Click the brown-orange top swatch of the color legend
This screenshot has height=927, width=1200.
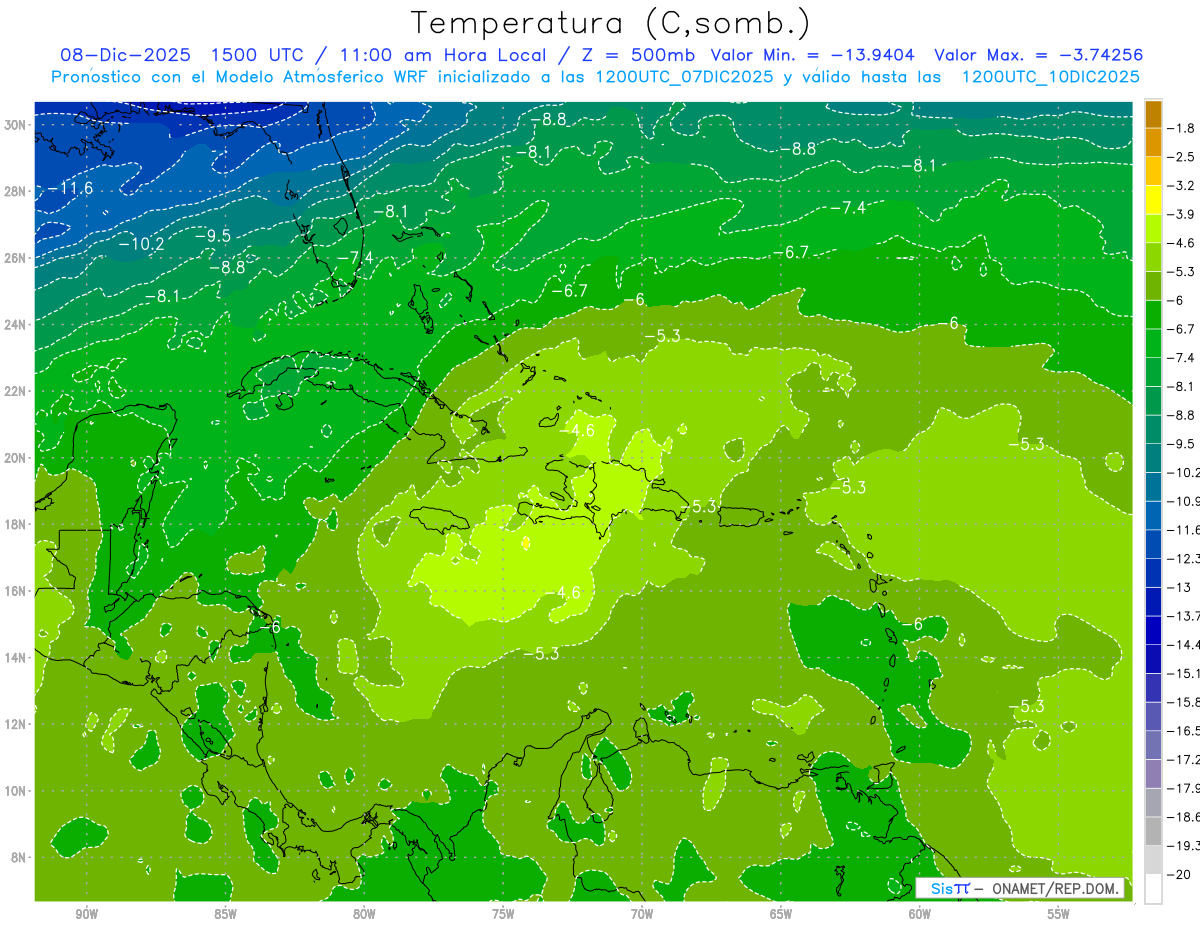[x=1153, y=114]
